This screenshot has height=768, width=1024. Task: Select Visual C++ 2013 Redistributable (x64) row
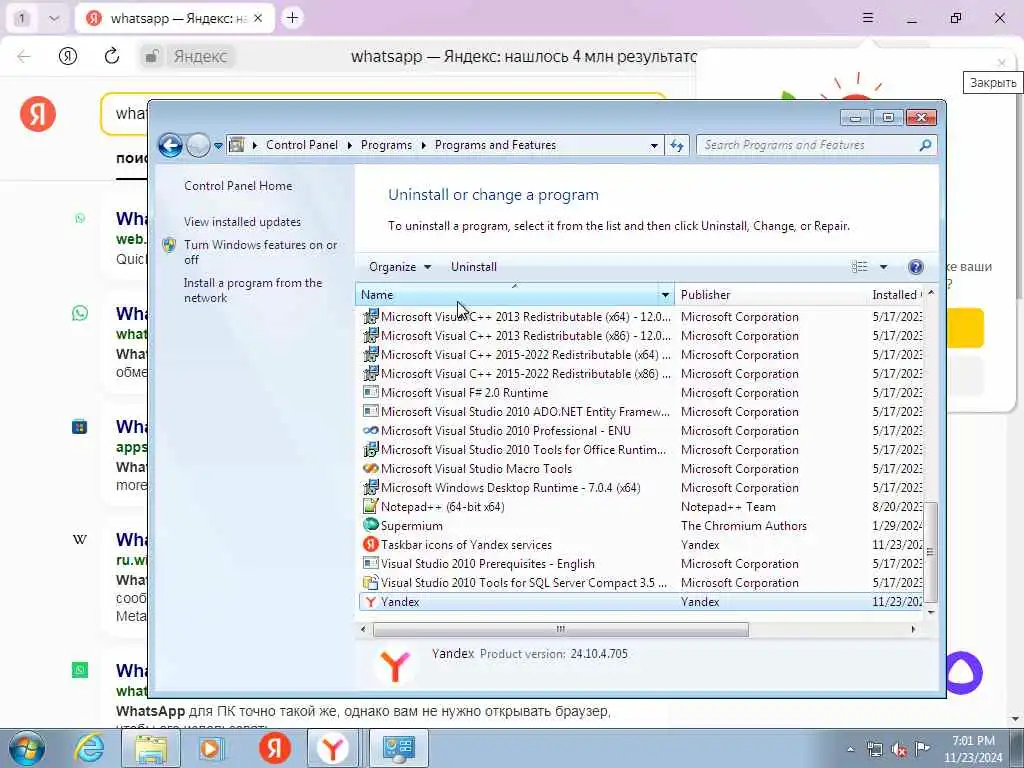point(640,317)
